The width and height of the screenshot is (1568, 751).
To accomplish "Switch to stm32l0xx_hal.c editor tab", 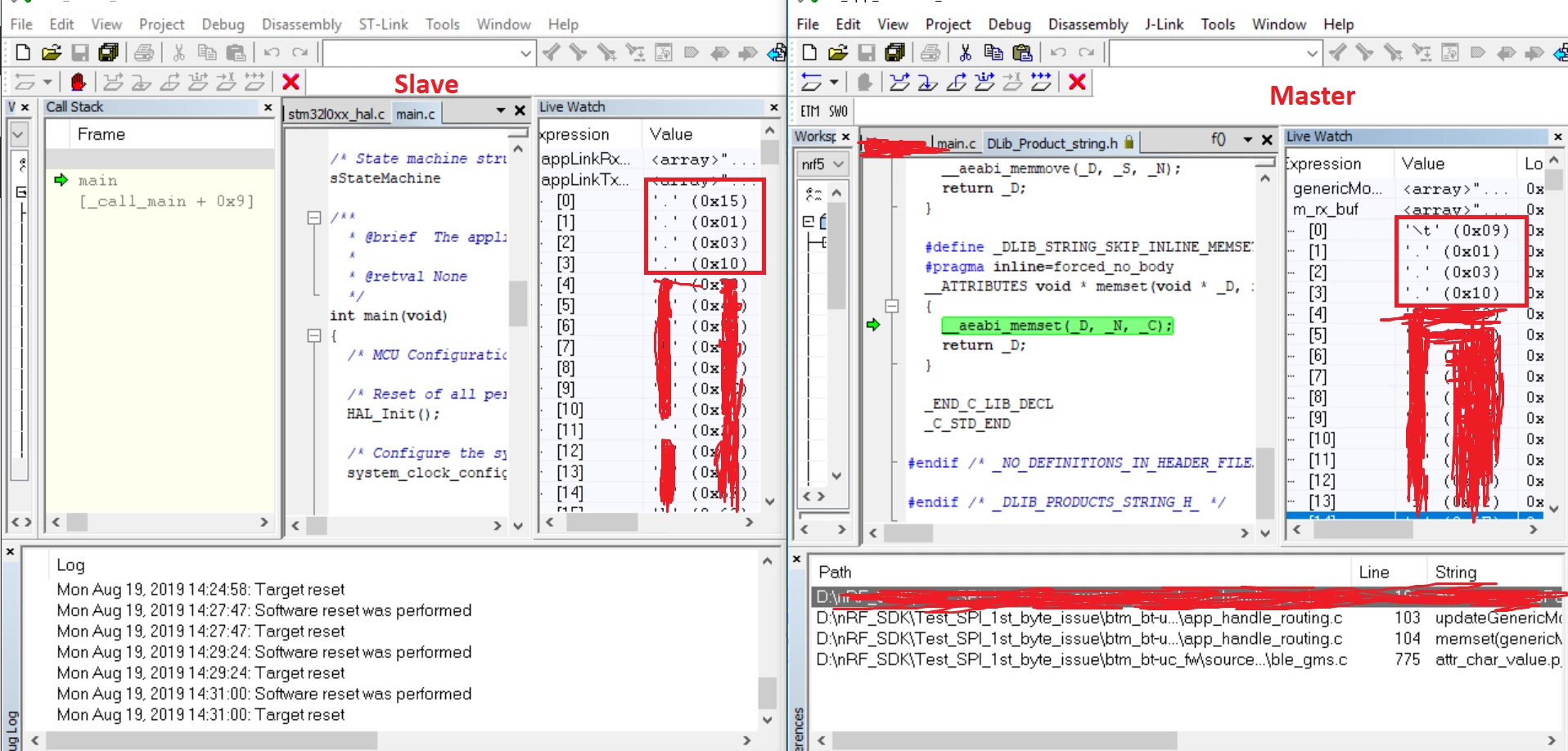I will (336, 114).
